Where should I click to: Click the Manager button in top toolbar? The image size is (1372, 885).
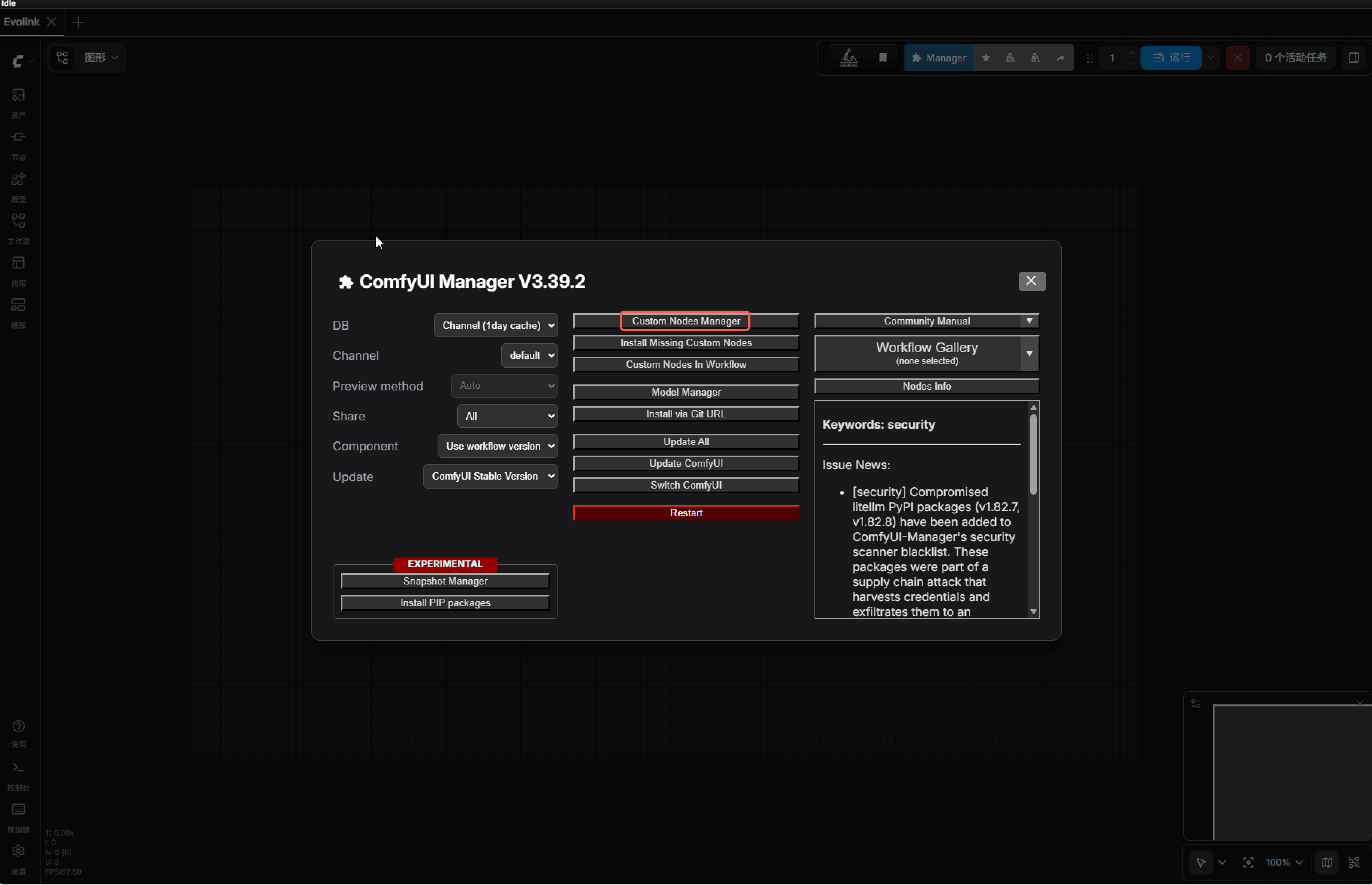pyautogui.click(x=939, y=57)
